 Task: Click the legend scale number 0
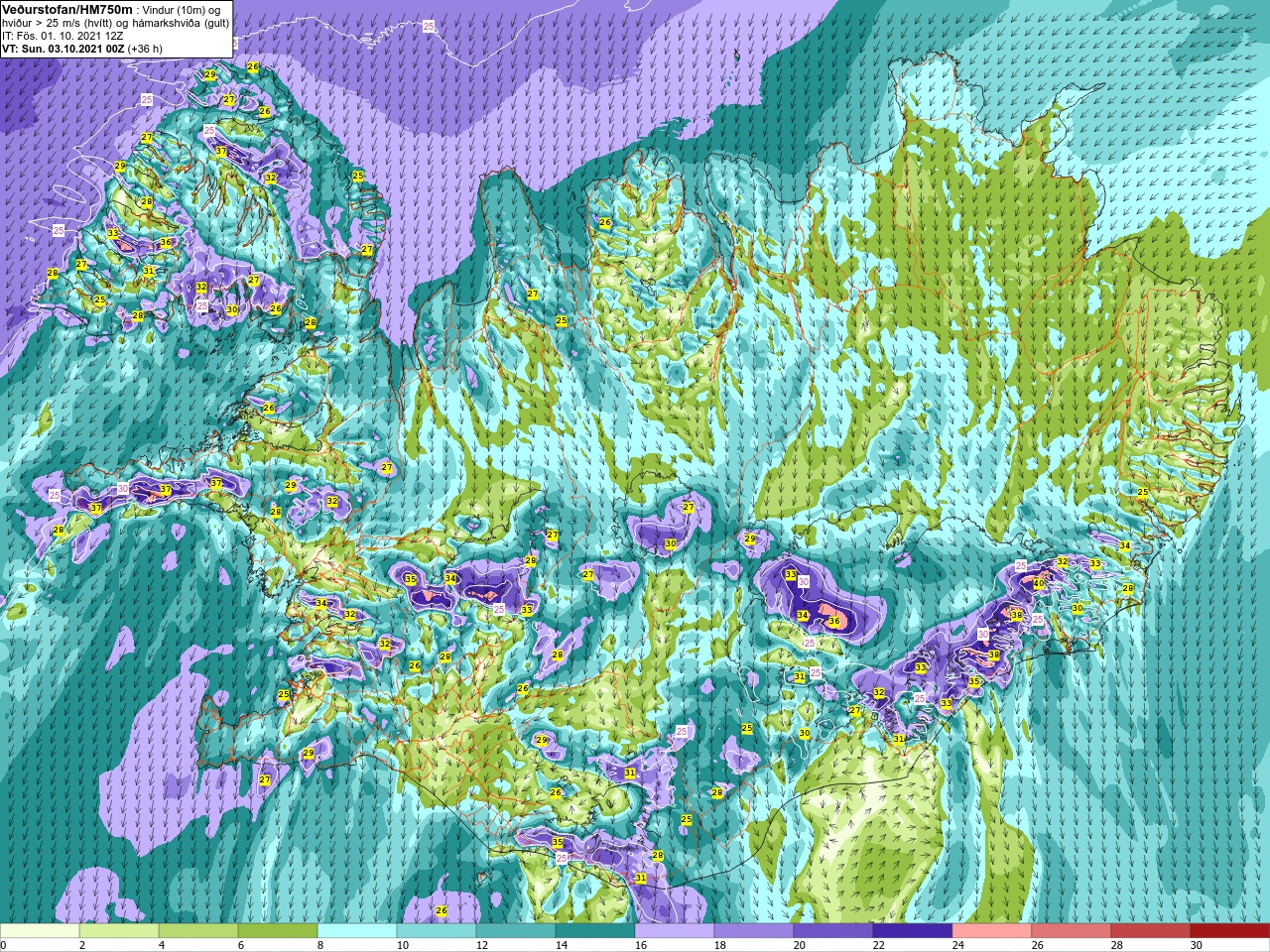(4, 945)
